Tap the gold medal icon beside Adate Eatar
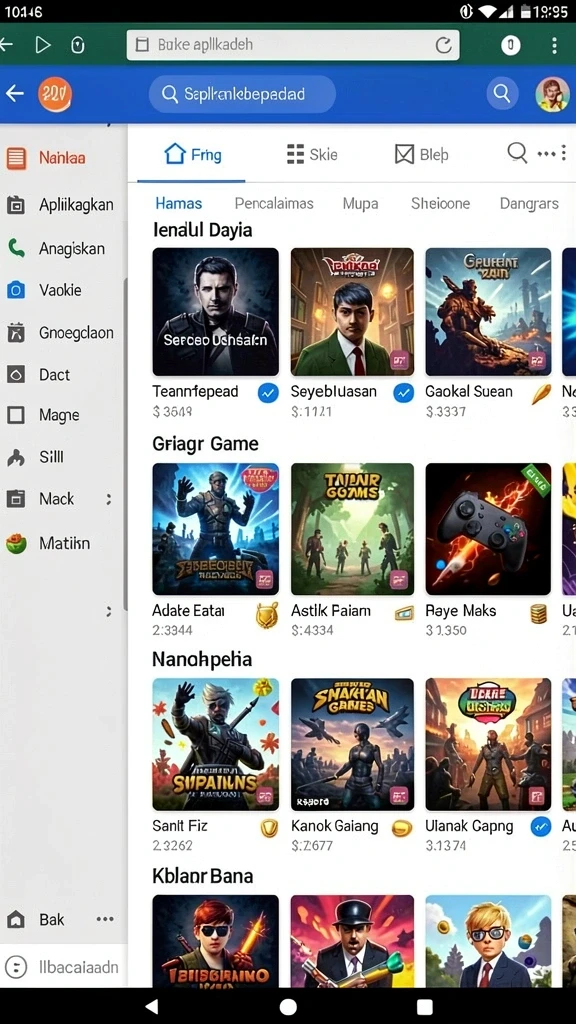This screenshot has height=1024, width=576. [267, 615]
